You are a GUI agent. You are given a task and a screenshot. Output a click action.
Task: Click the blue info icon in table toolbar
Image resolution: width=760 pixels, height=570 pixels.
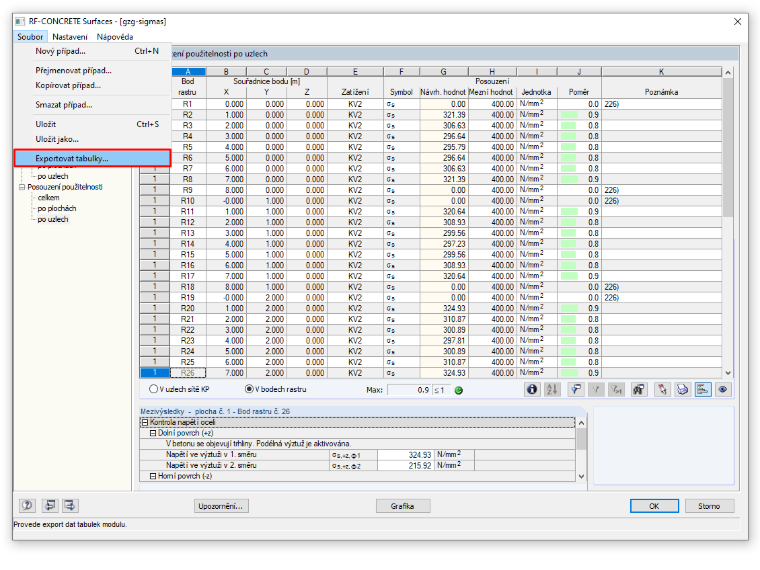tap(532, 389)
